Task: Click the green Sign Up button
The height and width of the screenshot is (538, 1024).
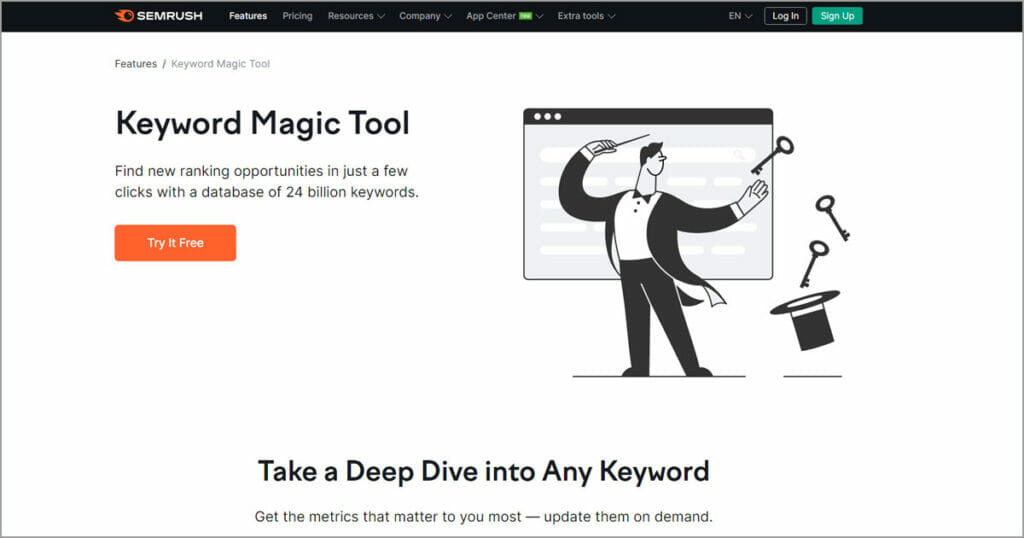Action: pos(837,16)
